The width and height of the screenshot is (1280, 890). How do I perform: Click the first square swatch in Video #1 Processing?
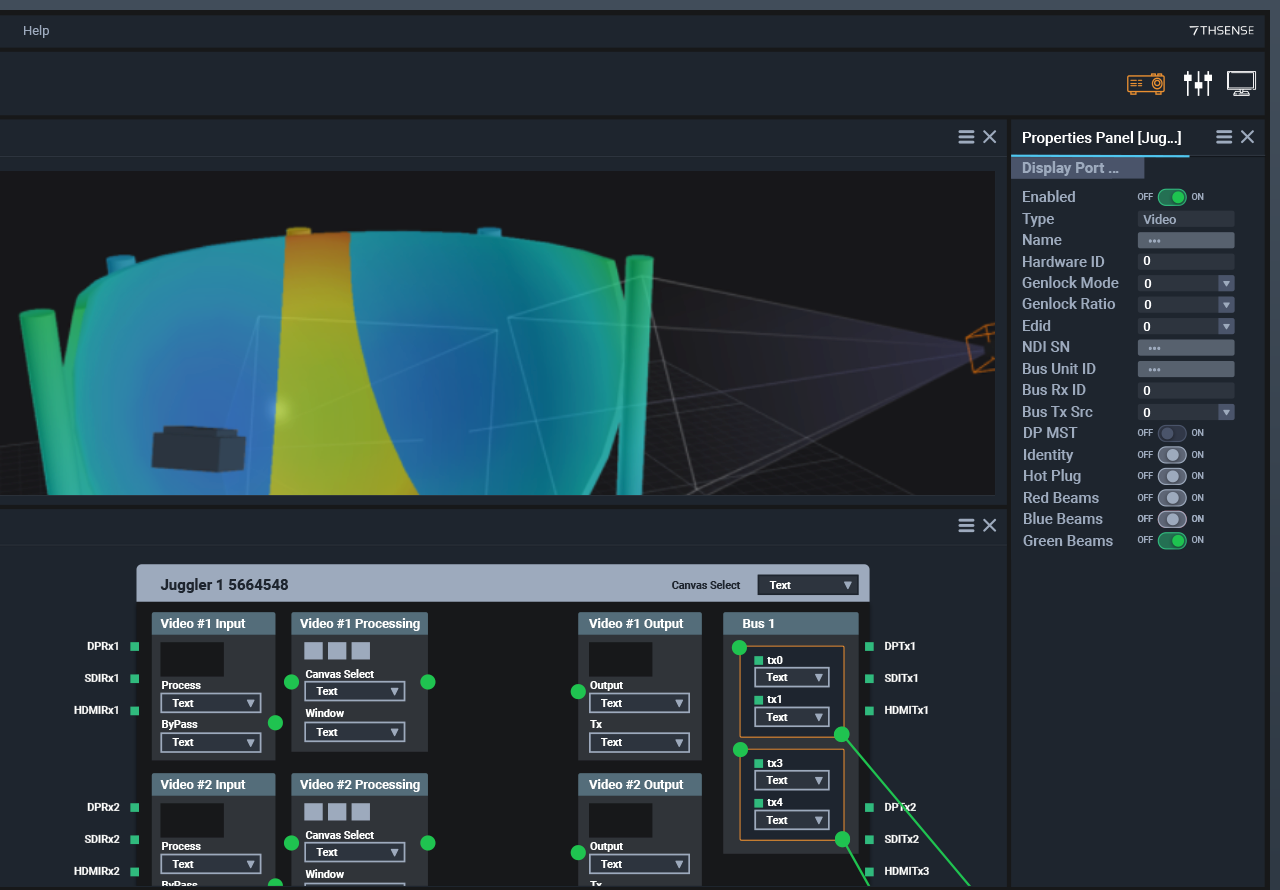pyautogui.click(x=314, y=651)
